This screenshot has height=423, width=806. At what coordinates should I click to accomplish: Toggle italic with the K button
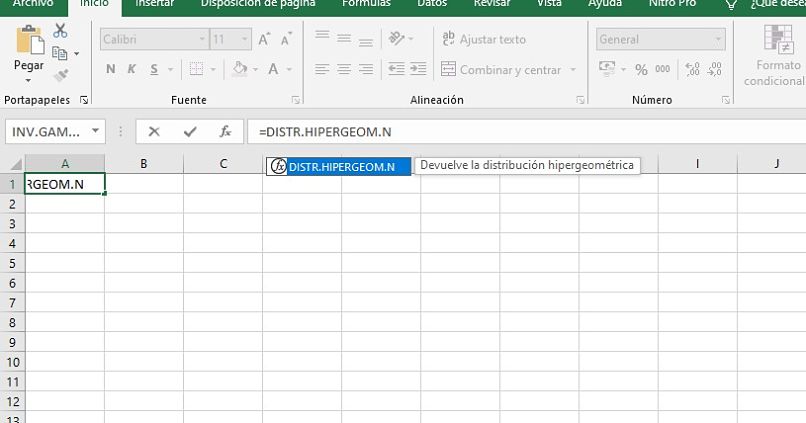point(133,70)
